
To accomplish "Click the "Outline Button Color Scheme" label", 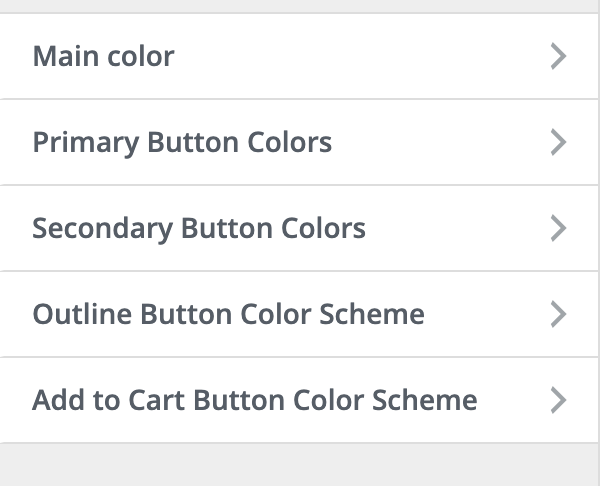I will pyautogui.click(x=228, y=314).
